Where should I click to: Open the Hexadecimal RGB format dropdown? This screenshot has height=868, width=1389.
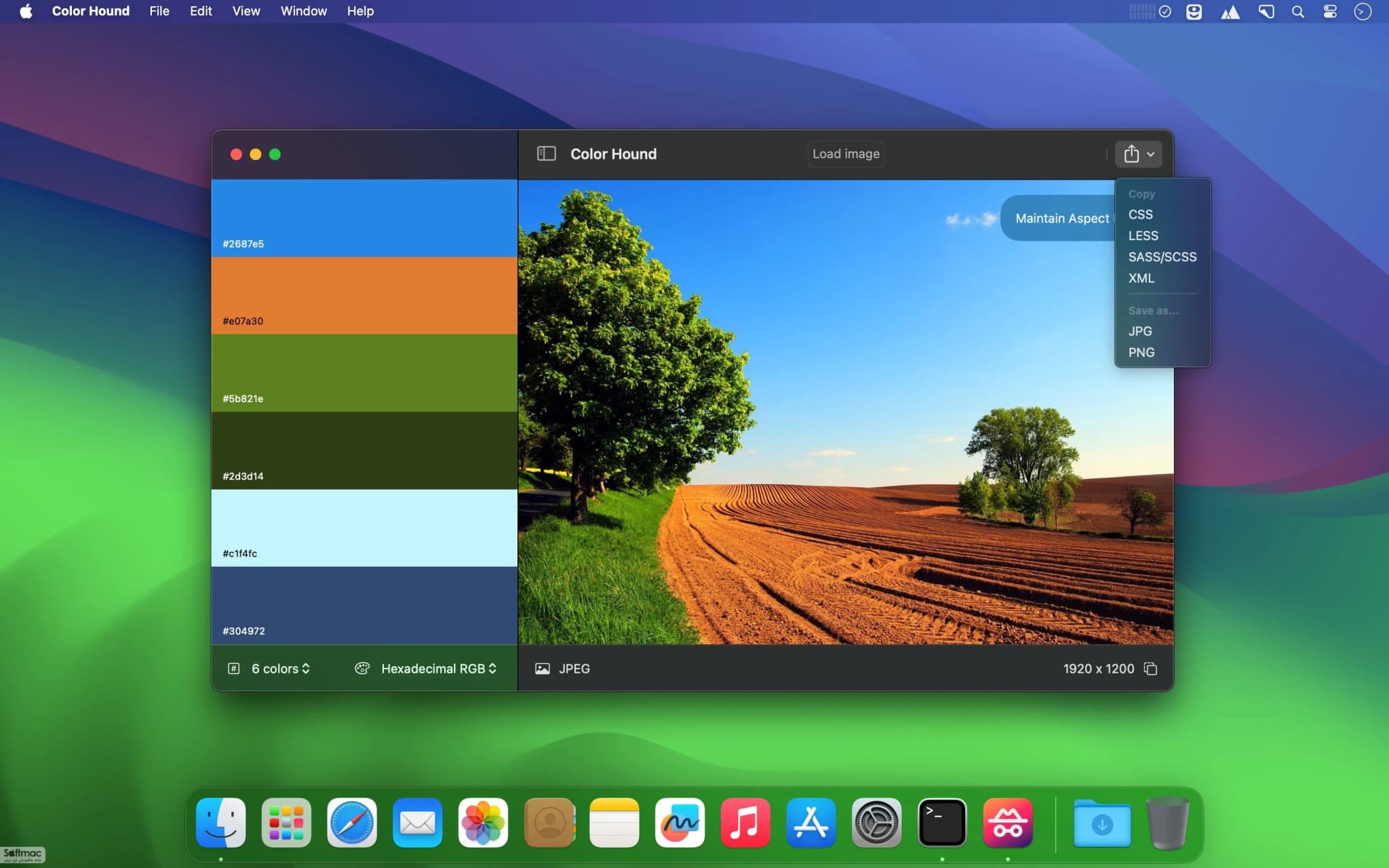pos(439,669)
